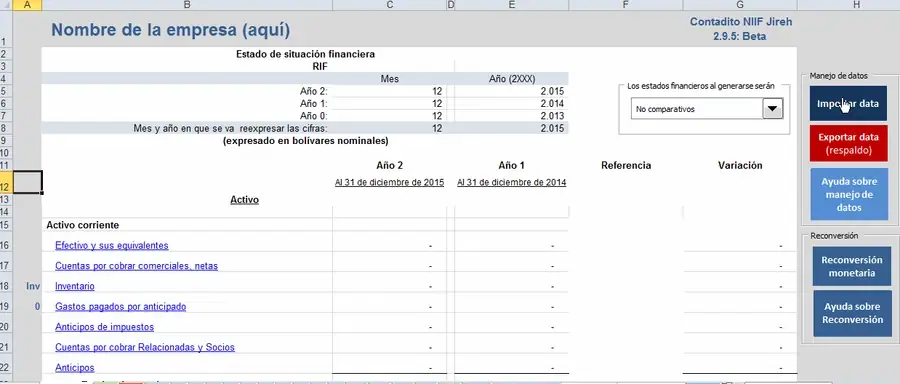Select the Año 2 month cell showing 12

(x=389, y=91)
